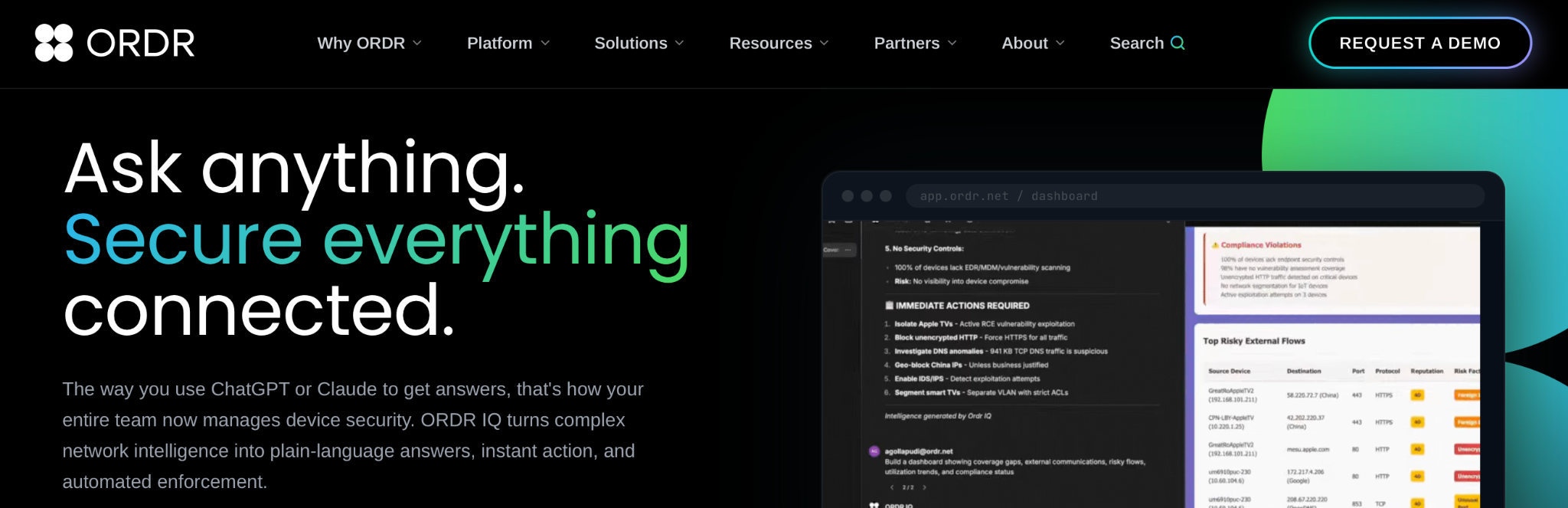Click the 'Top Risky External Flows' heading

(x=1254, y=341)
